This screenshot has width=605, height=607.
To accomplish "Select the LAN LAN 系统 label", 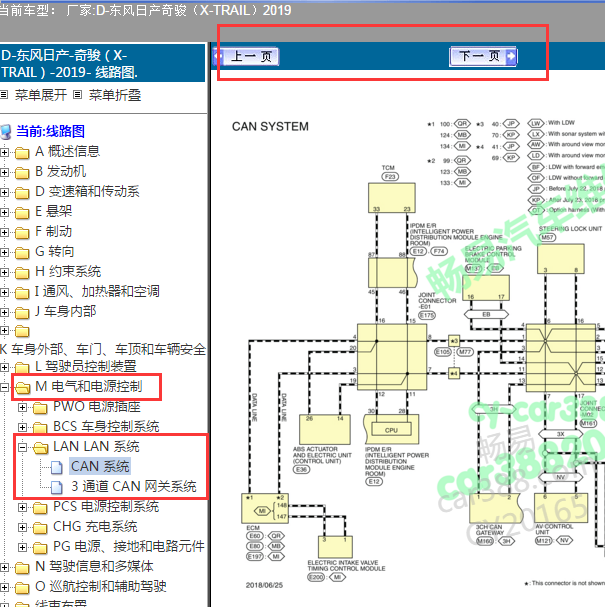I will pos(96,446).
